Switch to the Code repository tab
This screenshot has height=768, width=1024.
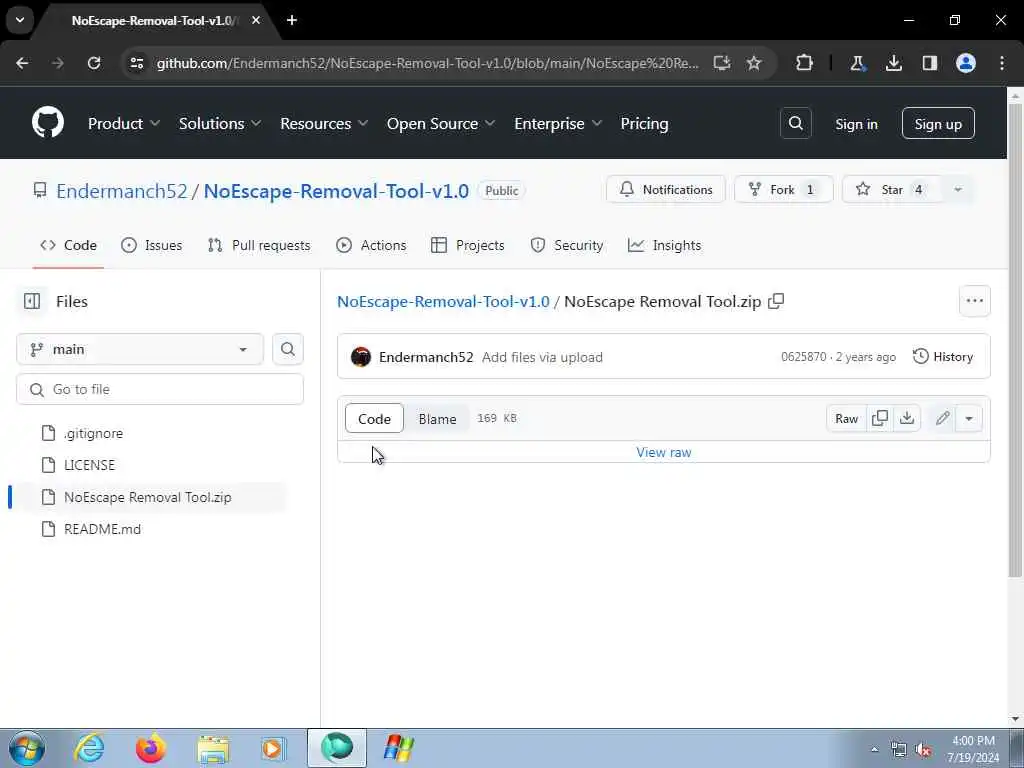point(69,245)
